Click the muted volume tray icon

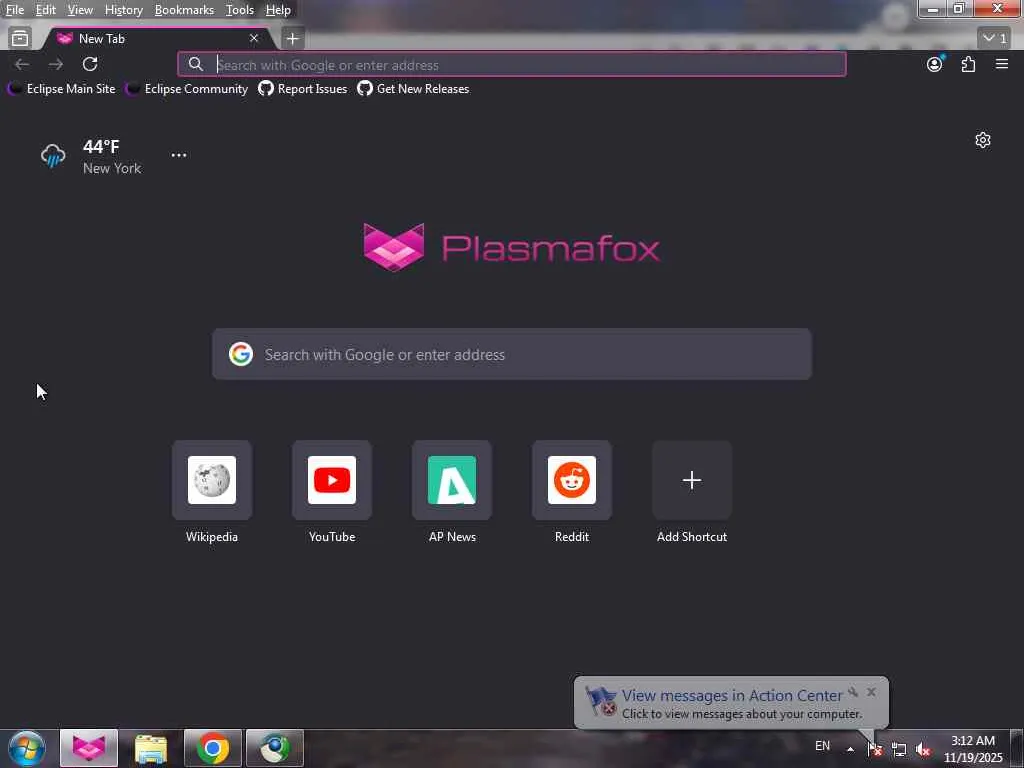[x=923, y=749]
